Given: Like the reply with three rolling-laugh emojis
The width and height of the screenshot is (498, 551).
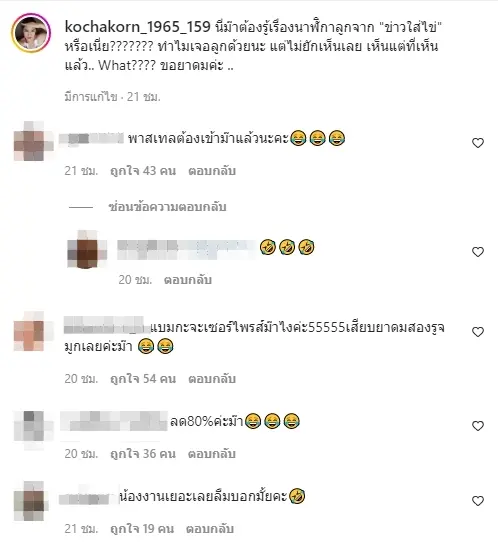Looking at the screenshot, I should point(478,252).
